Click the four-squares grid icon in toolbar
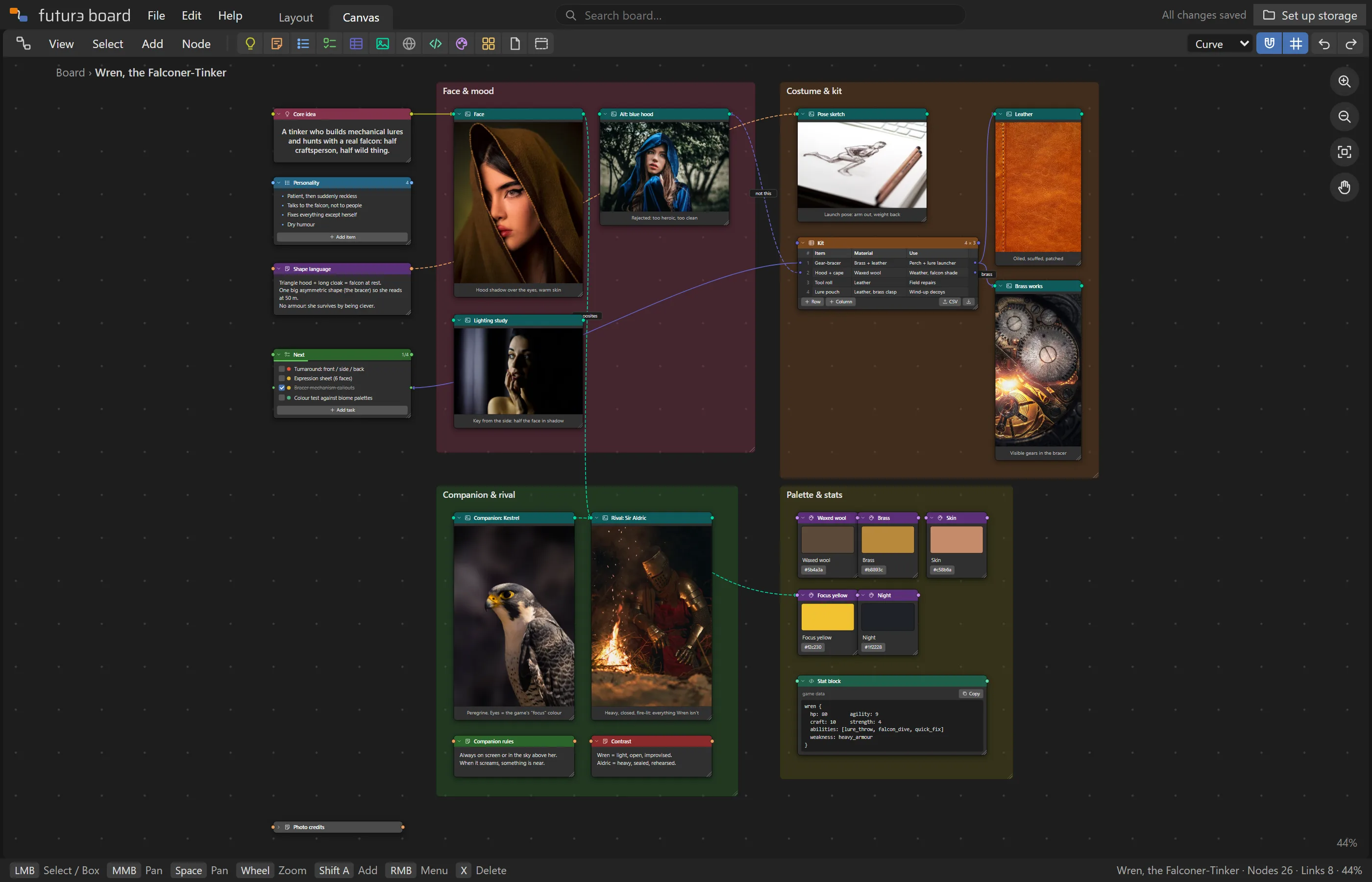1372x882 pixels. pyautogui.click(x=489, y=44)
